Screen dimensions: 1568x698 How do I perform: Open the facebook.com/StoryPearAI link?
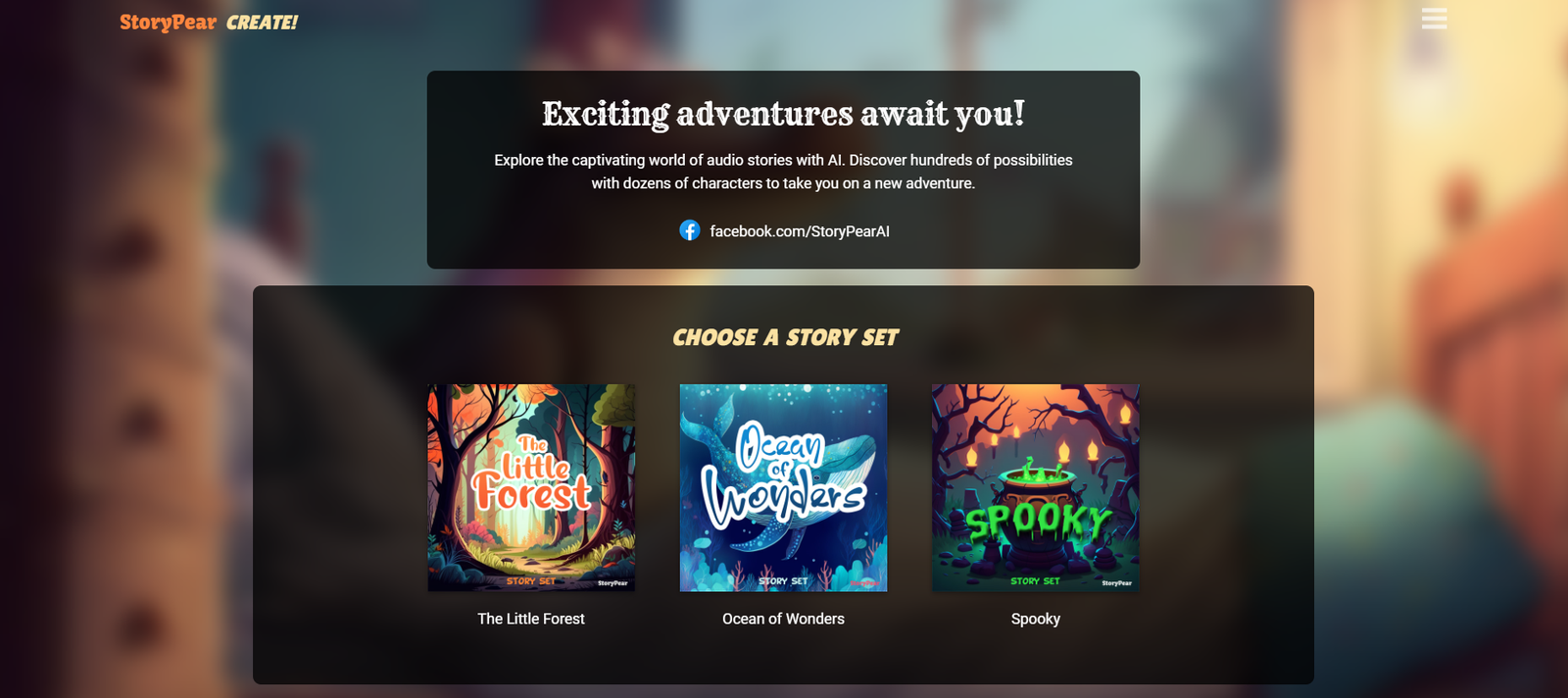(800, 231)
